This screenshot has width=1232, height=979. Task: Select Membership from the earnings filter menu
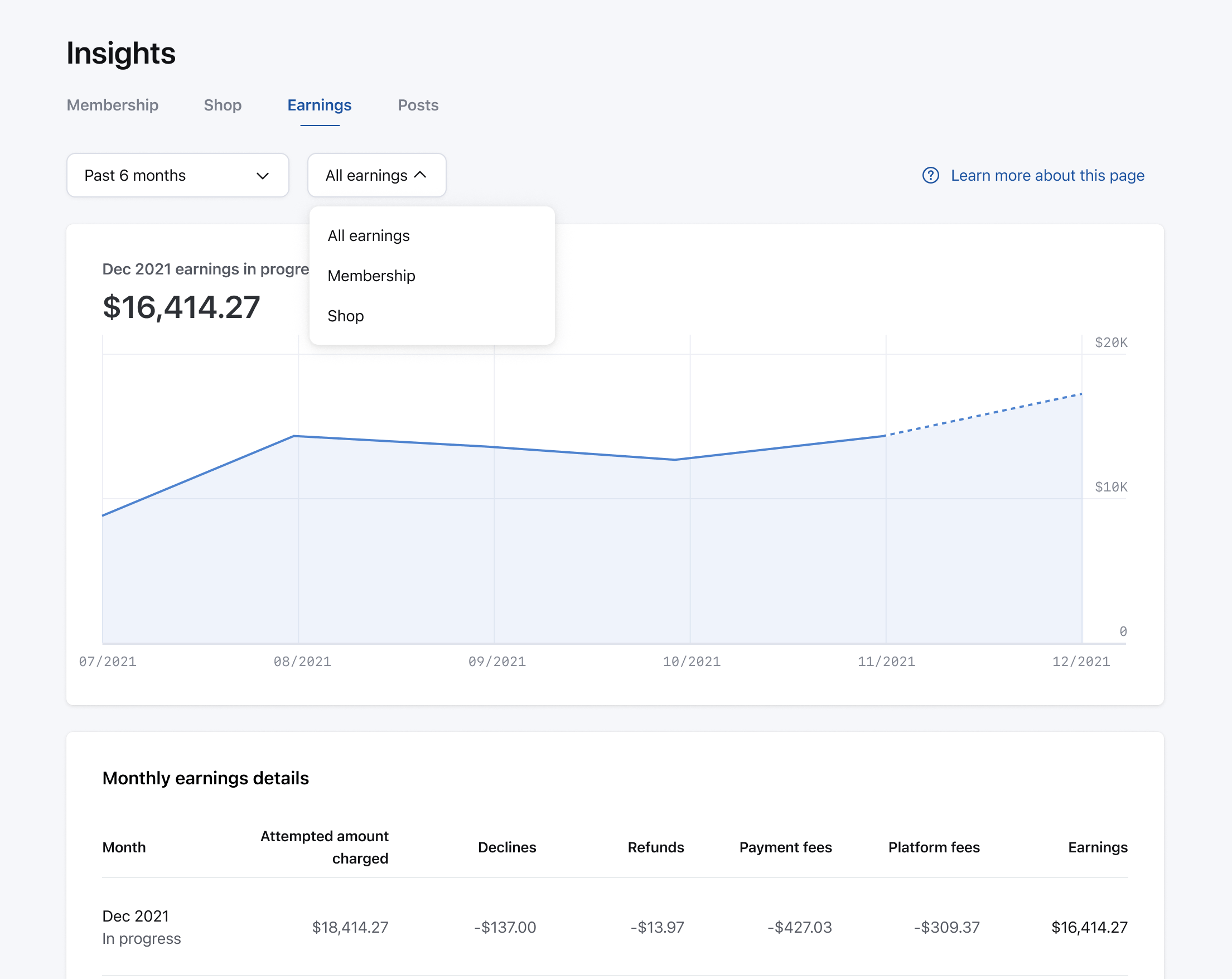click(x=371, y=276)
